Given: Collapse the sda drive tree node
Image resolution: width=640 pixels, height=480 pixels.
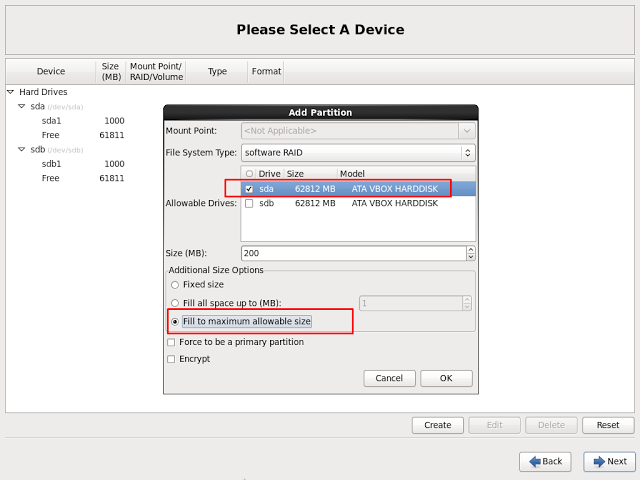Looking at the screenshot, I should tap(22, 106).
